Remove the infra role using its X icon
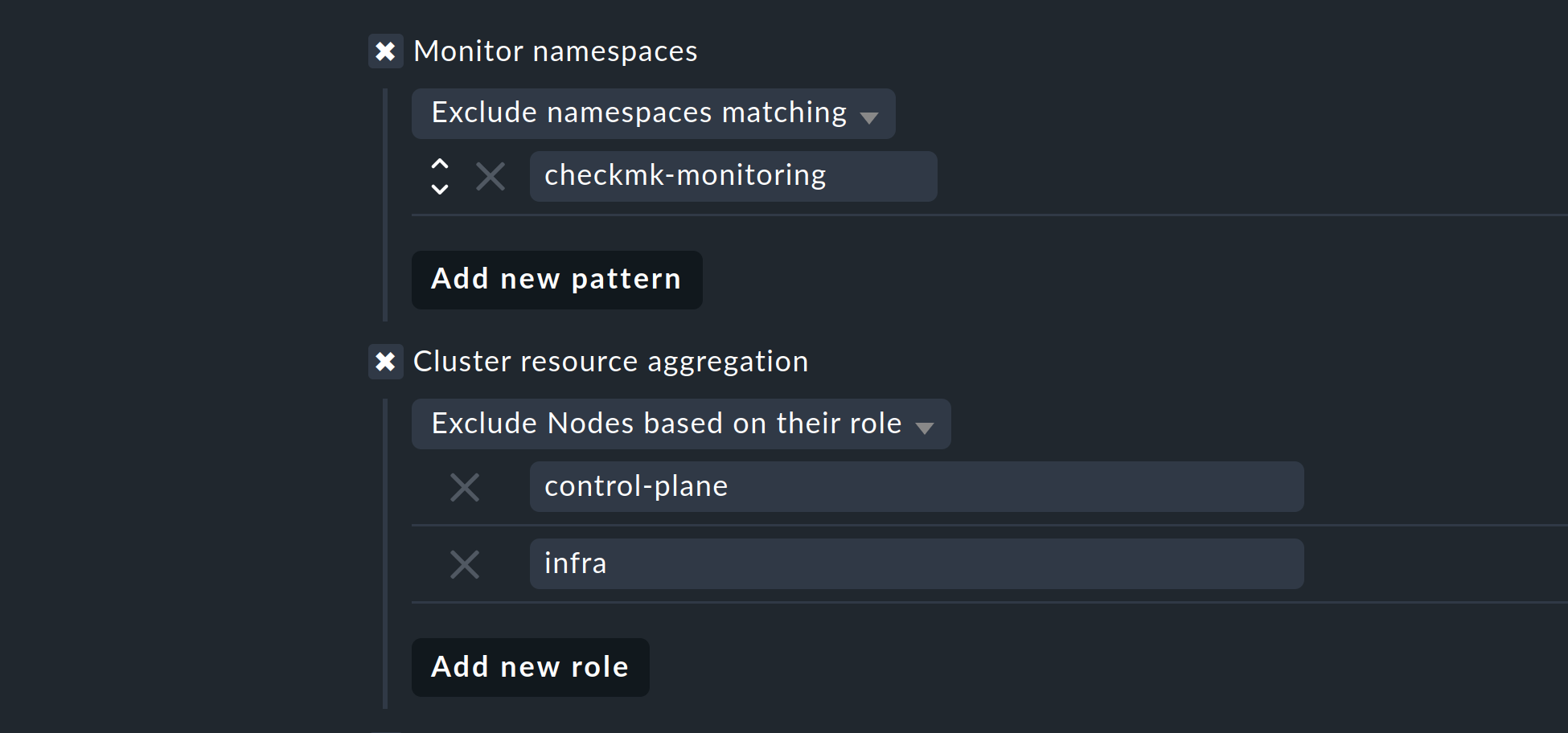 click(x=465, y=564)
